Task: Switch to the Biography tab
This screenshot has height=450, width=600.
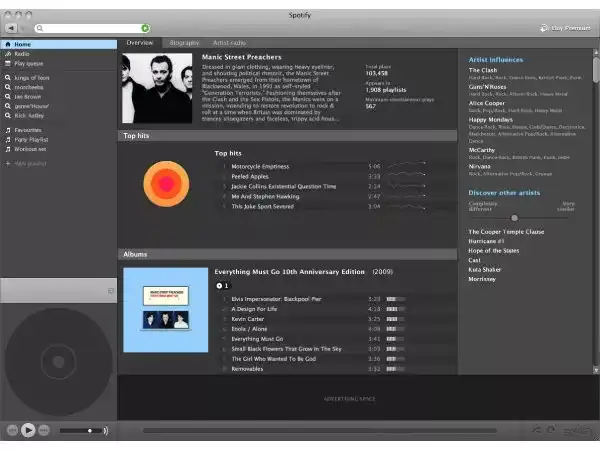Action: pos(184,43)
